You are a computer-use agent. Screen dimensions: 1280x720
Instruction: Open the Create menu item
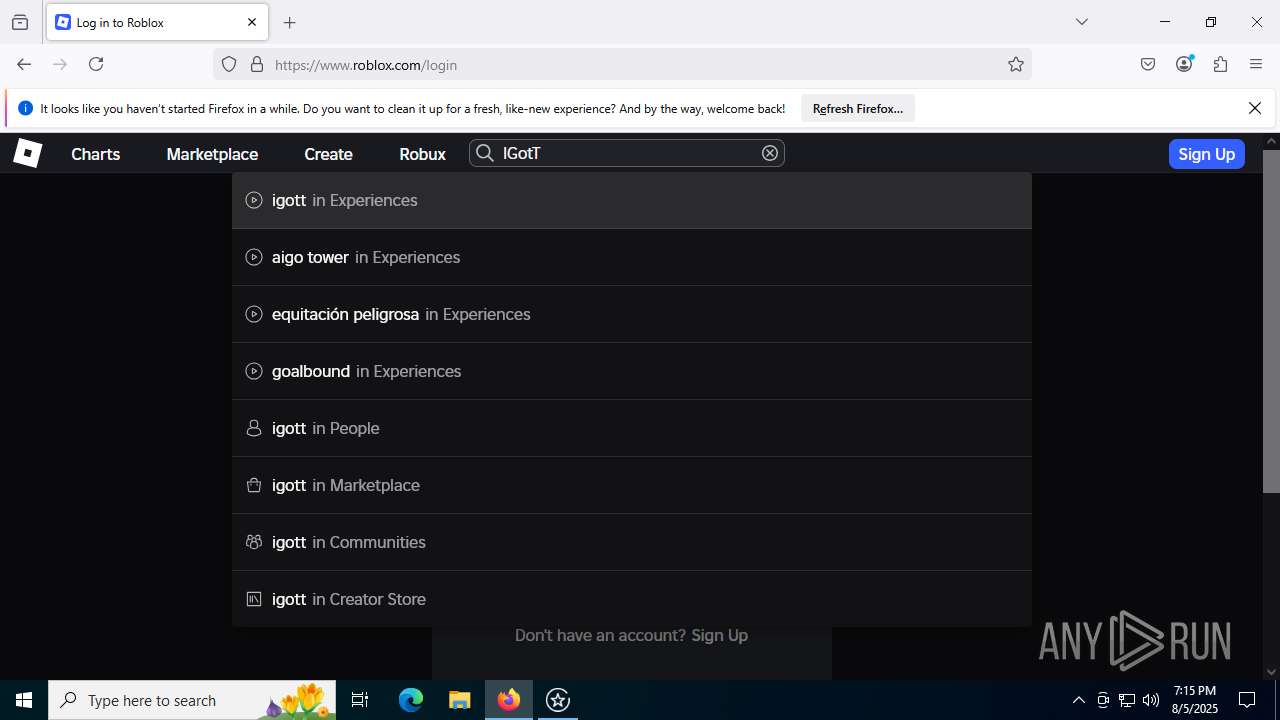pyautogui.click(x=328, y=154)
